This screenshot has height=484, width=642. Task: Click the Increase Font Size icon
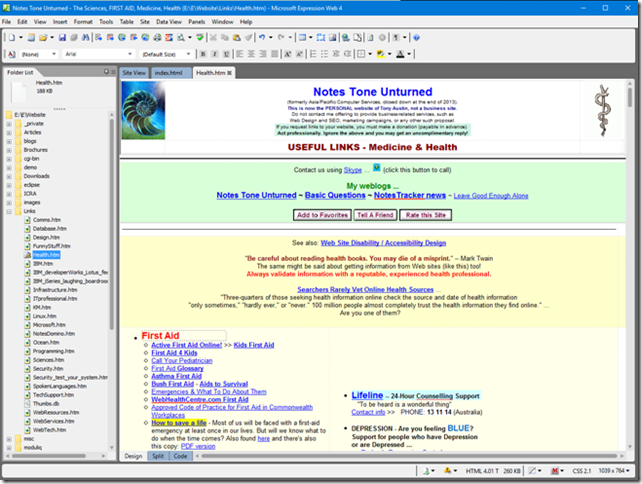point(288,54)
